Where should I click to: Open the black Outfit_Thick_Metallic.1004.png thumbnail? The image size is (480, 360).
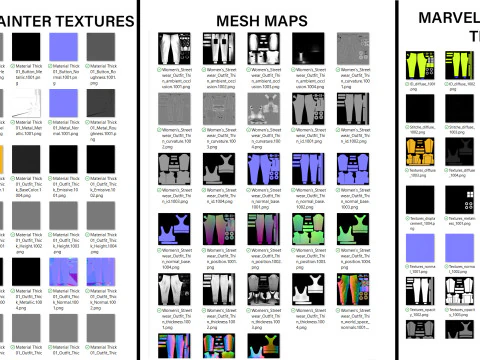[x=26, y=272]
